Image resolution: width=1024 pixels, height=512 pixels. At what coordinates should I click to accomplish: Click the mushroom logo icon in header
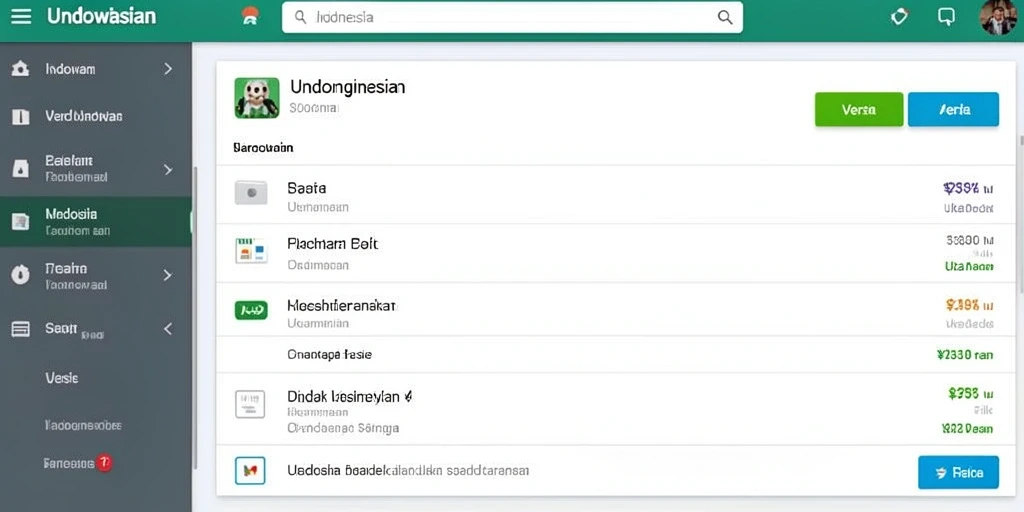point(249,16)
